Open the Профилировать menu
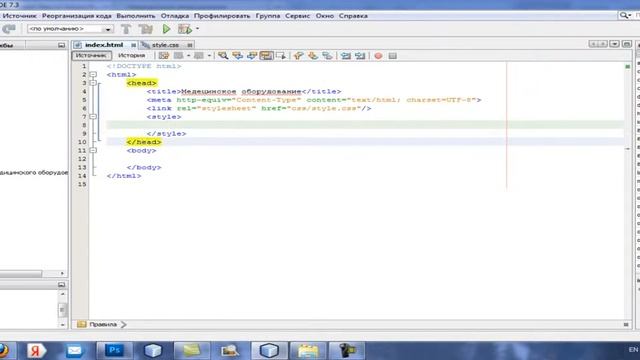Image resolution: width=640 pixels, height=360 pixels. coord(222,16)
